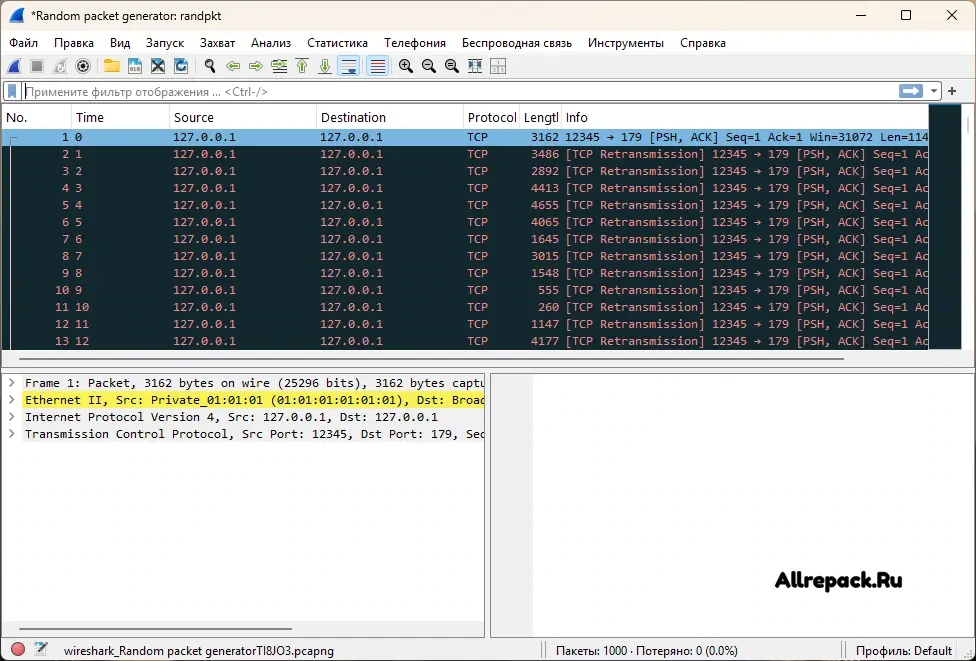Open the Правка menu
The width and height of the screenshot is (976, 661).
(73, 43)
